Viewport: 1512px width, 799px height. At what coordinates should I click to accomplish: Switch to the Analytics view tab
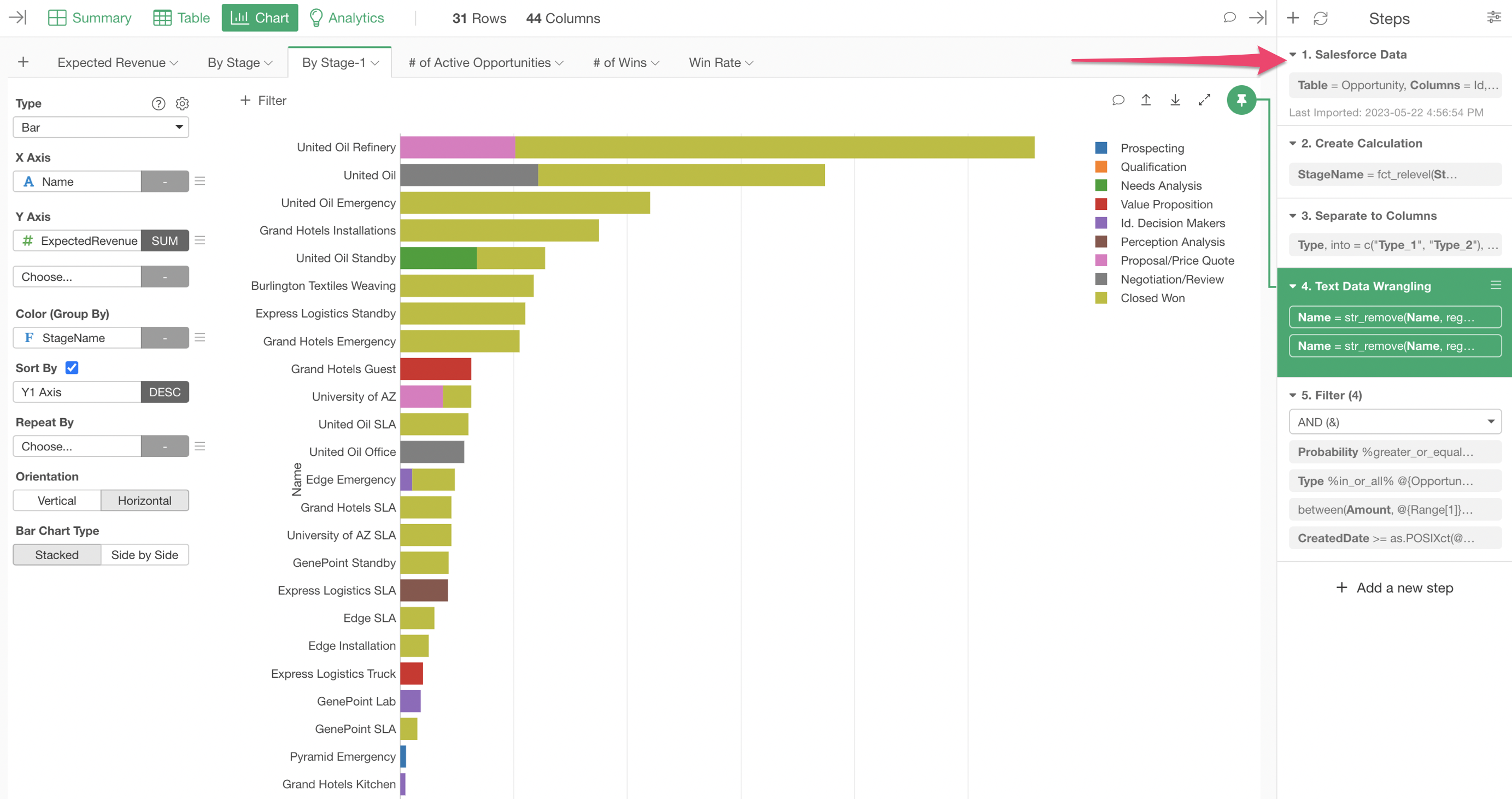click(347, 18)
